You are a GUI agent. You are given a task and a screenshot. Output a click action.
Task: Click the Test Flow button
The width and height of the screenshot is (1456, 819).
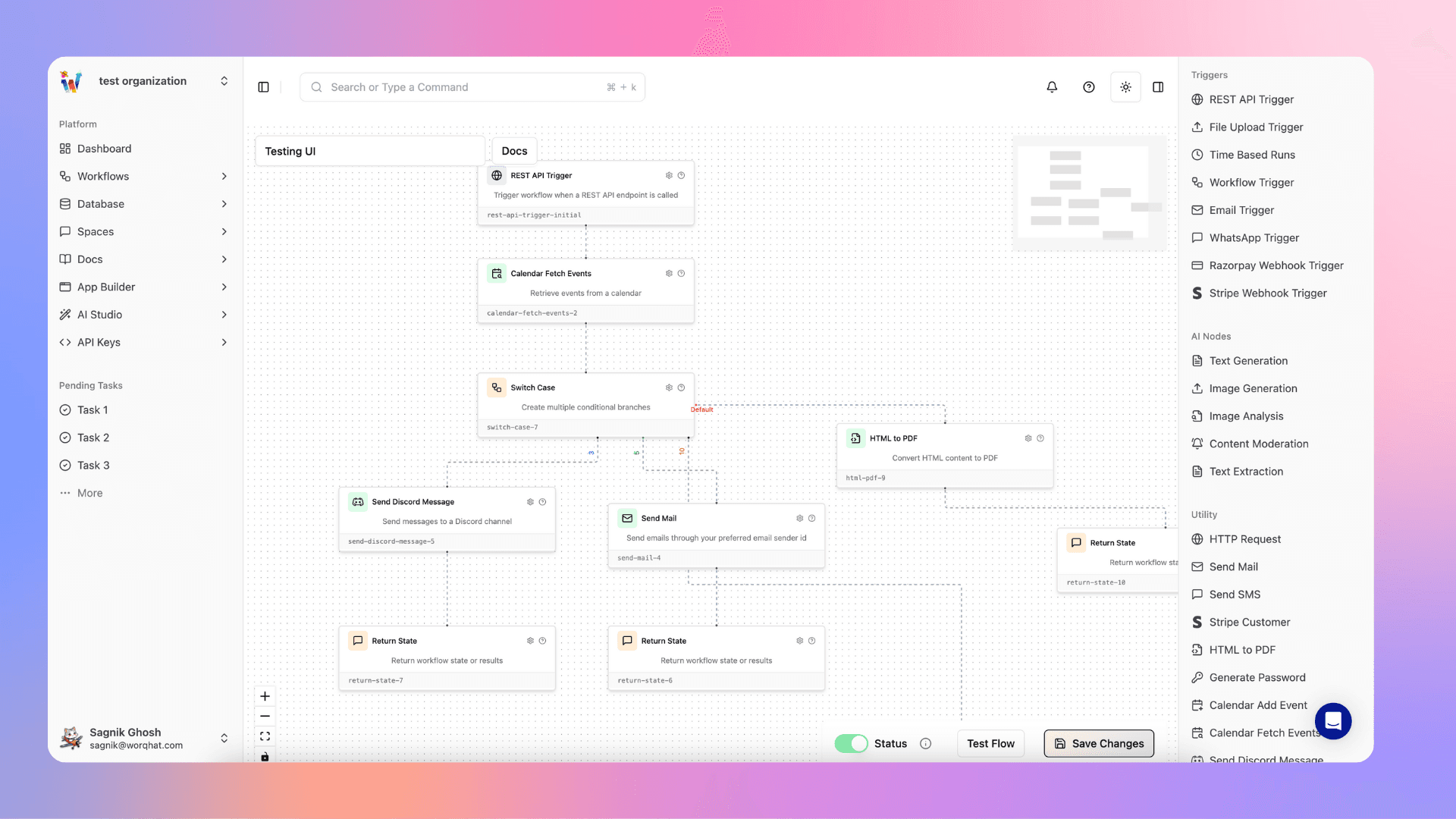pos(990,744)
